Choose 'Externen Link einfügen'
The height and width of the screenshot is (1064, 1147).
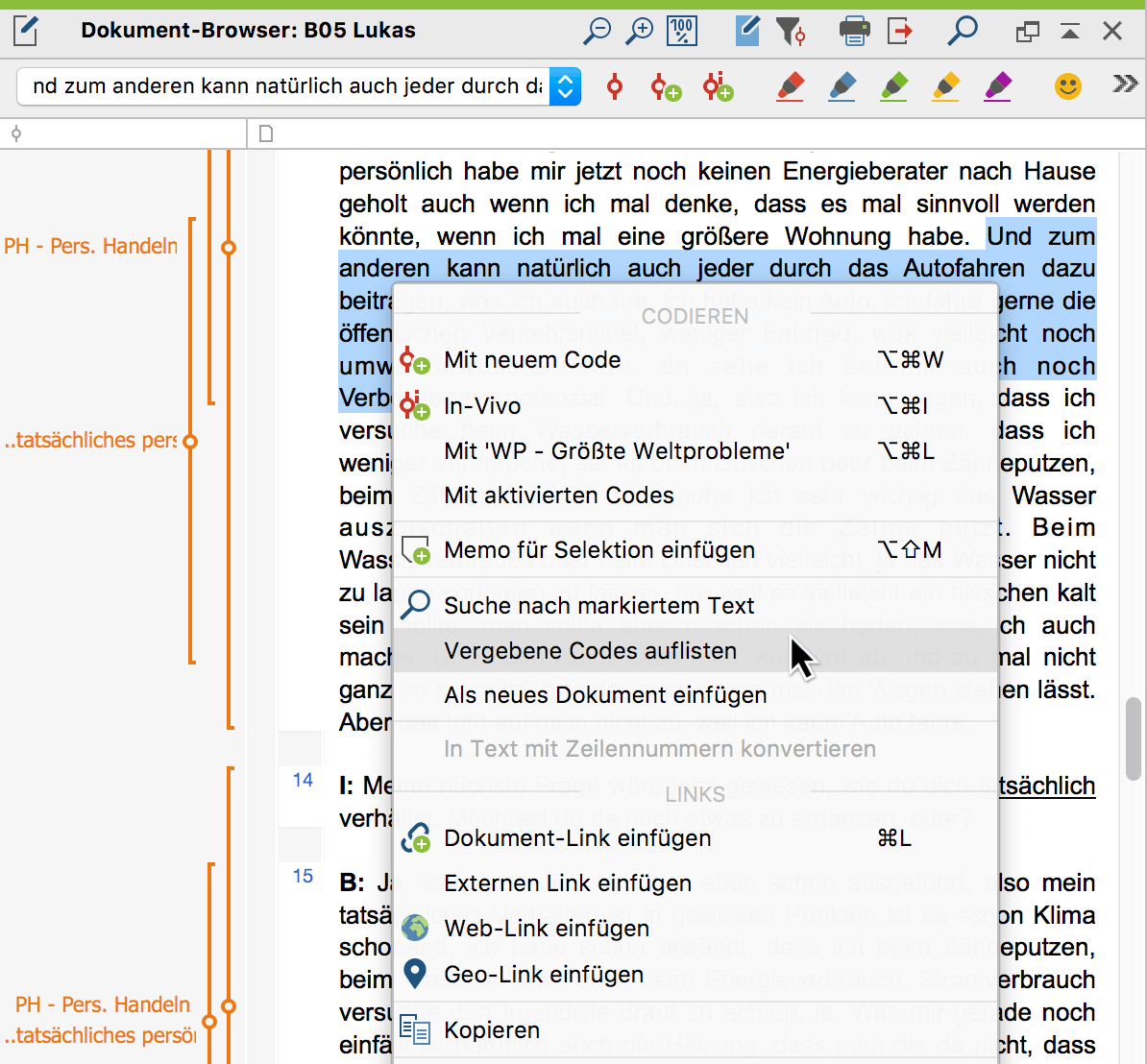tap(695, 883)
